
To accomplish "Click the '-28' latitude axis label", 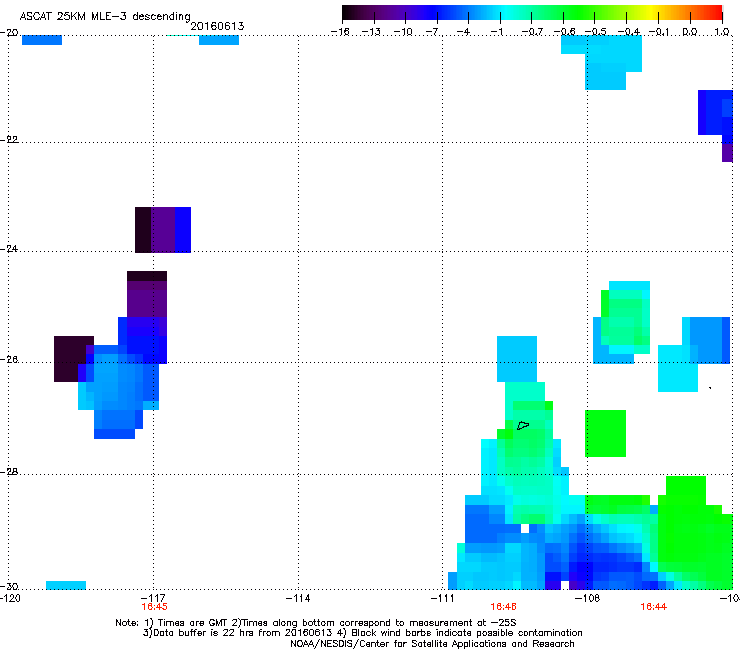I will tap(9, 472).
